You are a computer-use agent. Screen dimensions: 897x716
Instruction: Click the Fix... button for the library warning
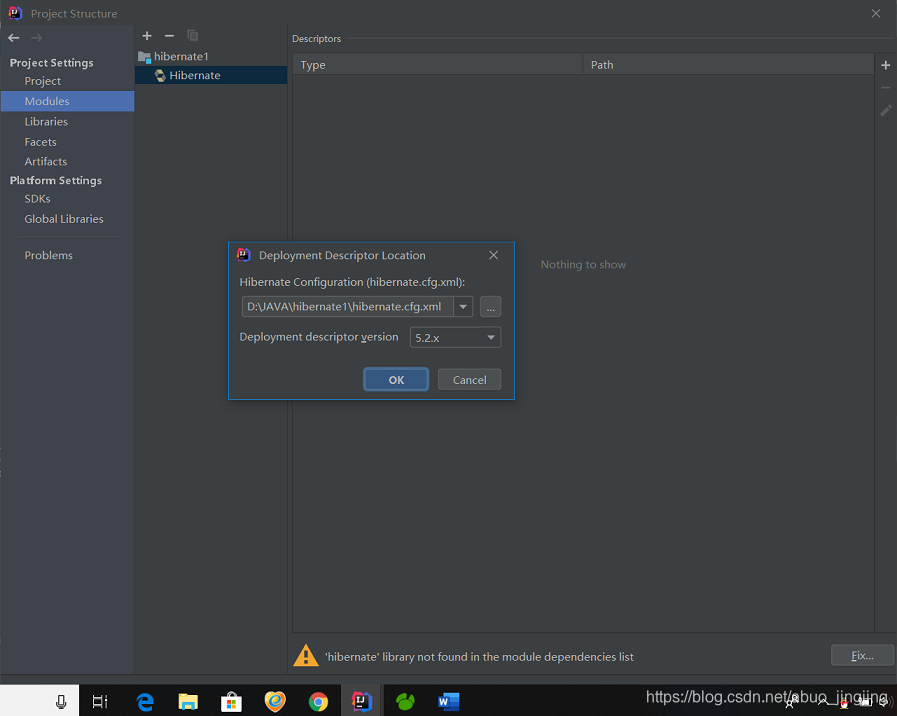click(862, 655)
